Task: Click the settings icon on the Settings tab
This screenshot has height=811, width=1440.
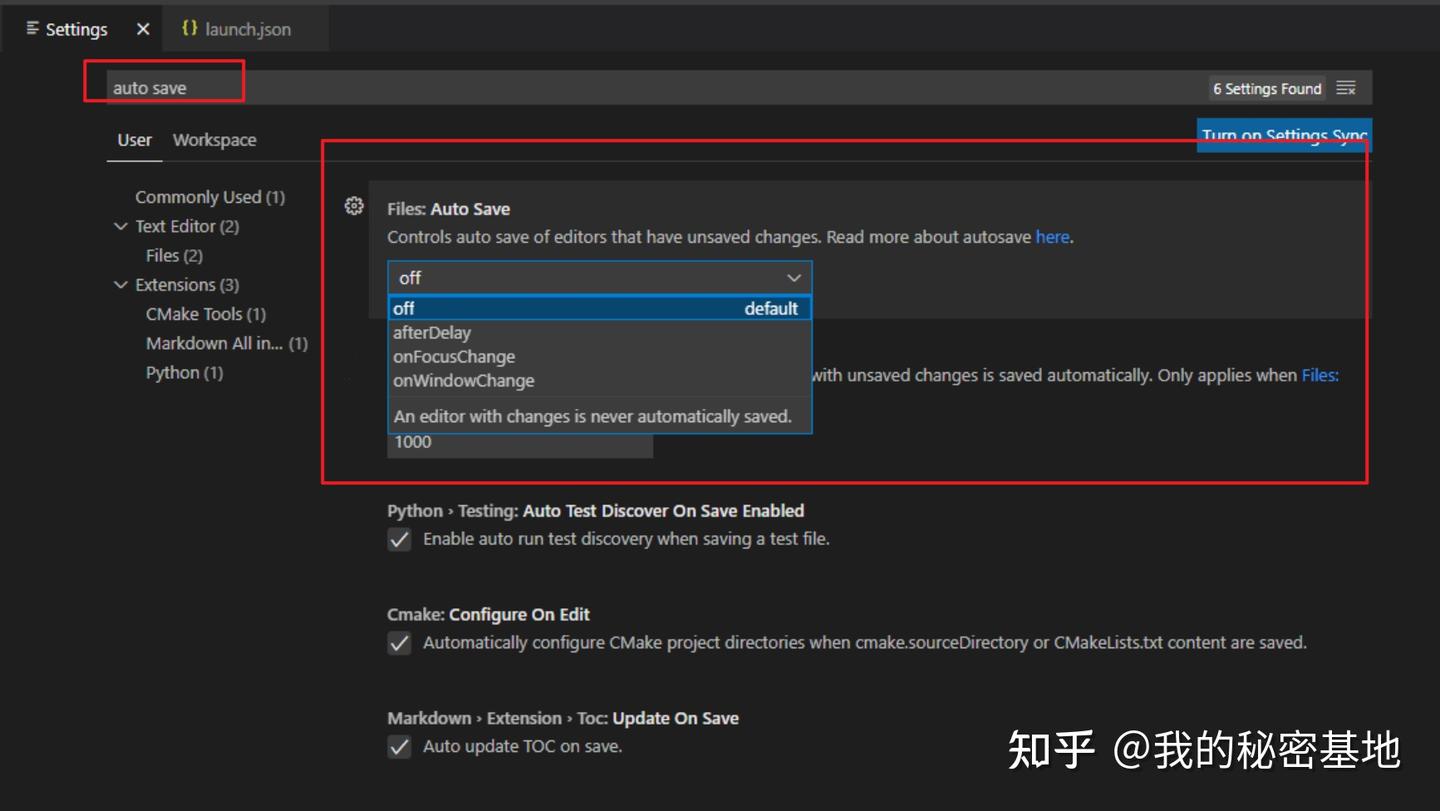Action: (x=30, y=28)
